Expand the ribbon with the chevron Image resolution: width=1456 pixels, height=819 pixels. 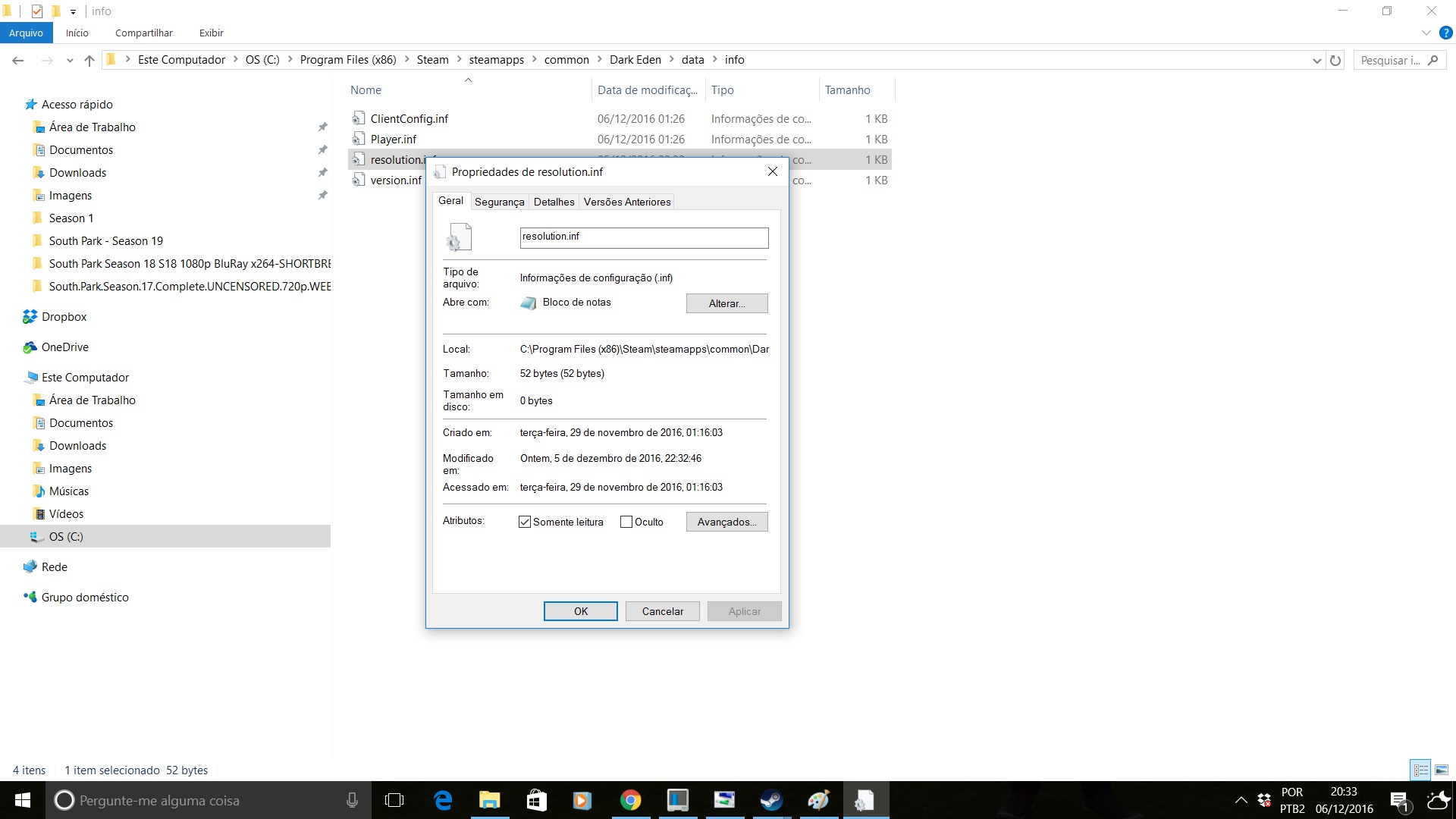pos(1426,33)
